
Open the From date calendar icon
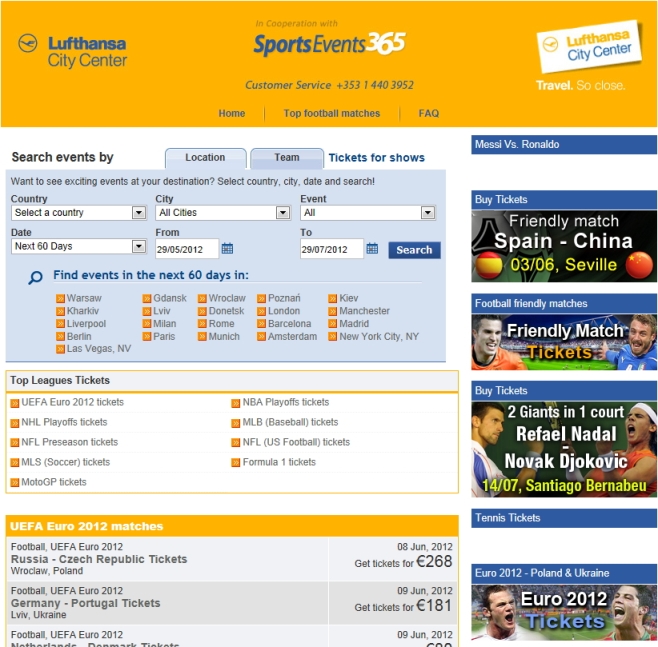pyautogui.click(x=227, y=248)
